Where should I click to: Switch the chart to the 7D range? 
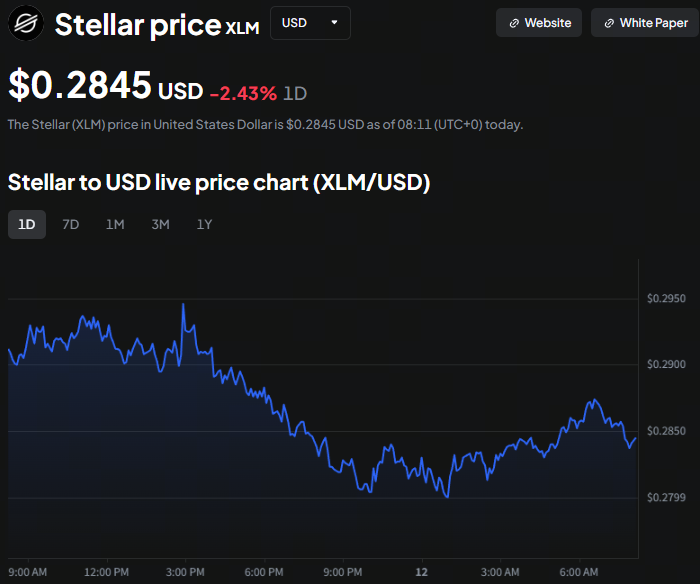(x=71, y=224)
